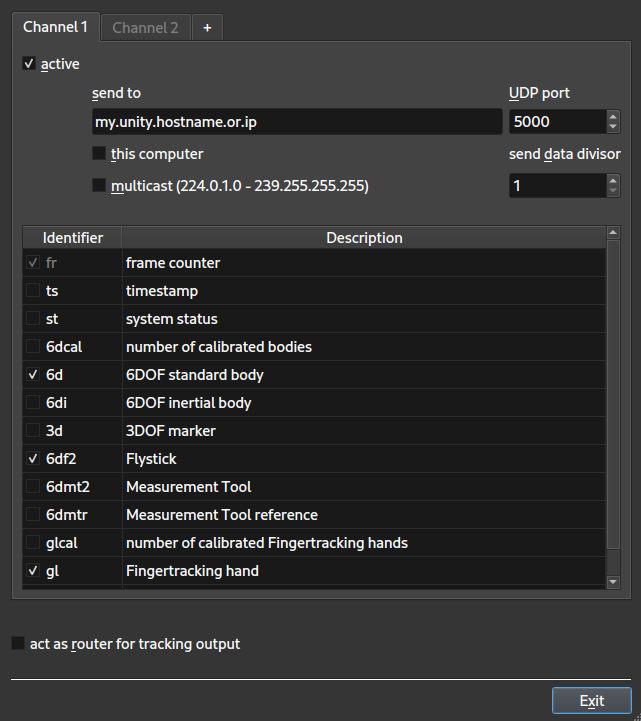Image resolution: width=641 pixels, height=721 pixels.
Task: Click the Identifier column header
Action: (x=72, y=238)
